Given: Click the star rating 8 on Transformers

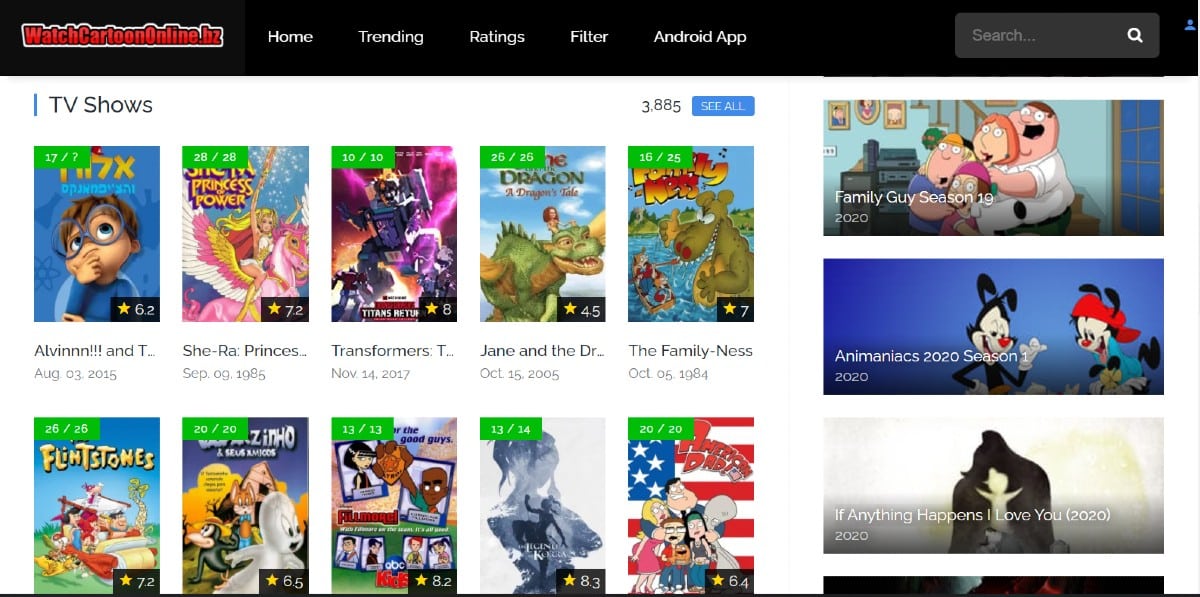Looking at the screenshot, I should 438,309.
